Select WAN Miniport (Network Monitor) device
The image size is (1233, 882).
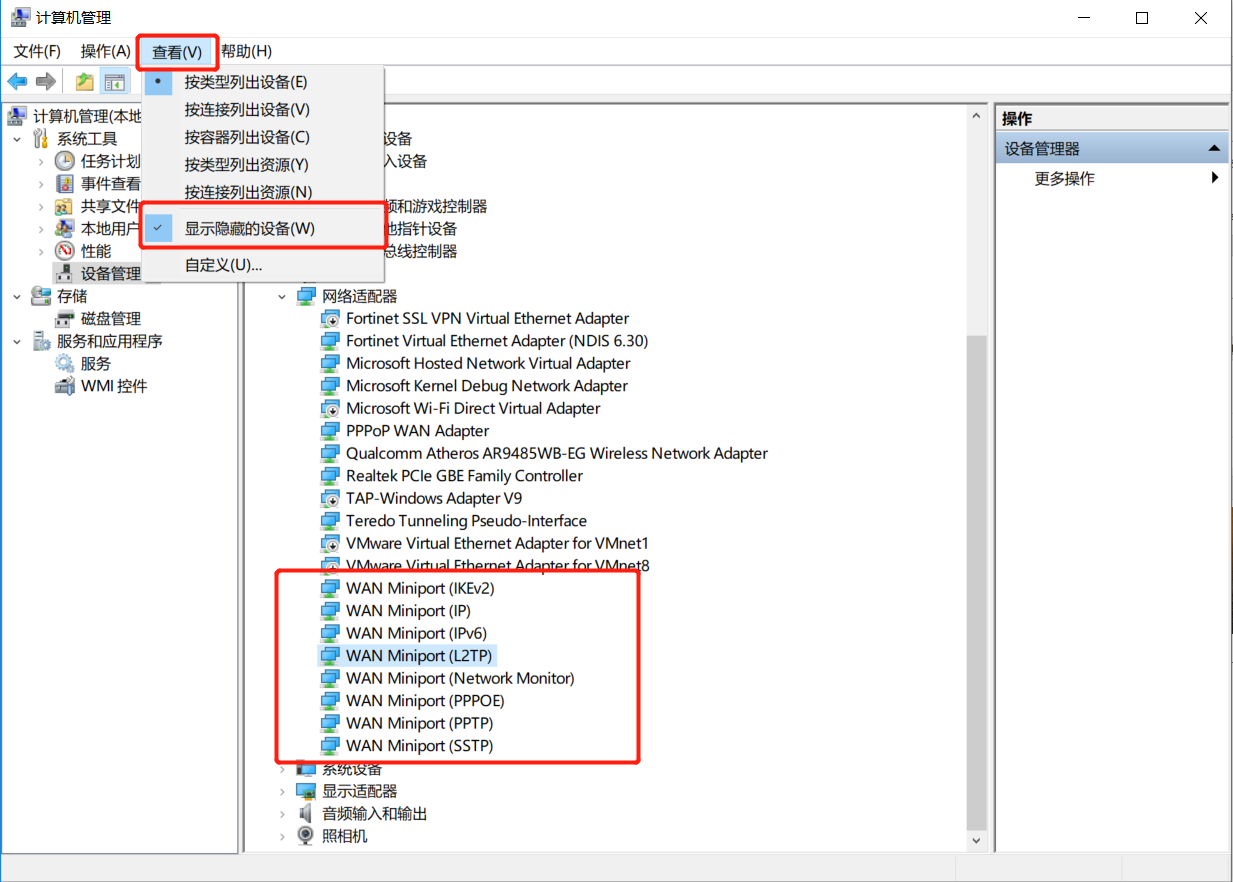point(460,678)
